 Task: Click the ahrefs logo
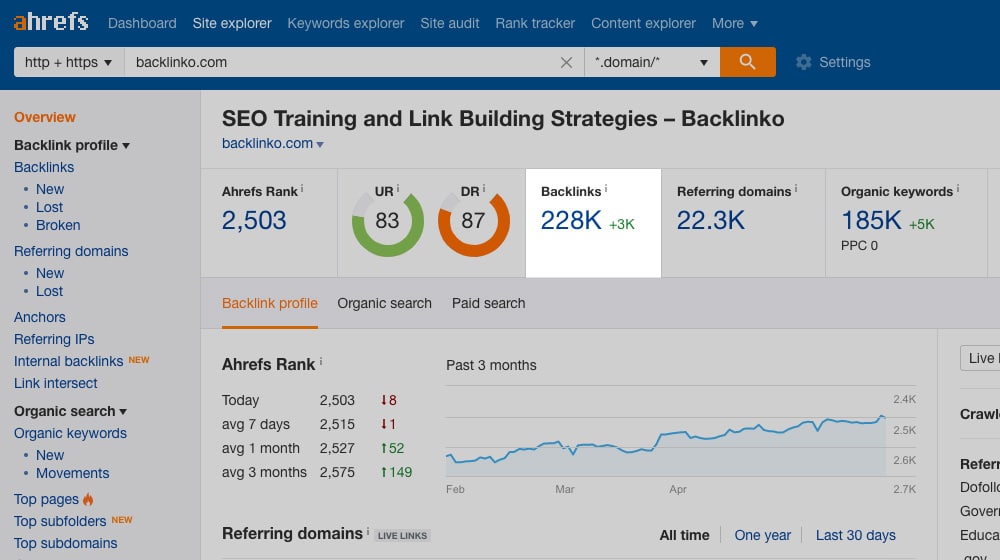click(x=51, y=22)
